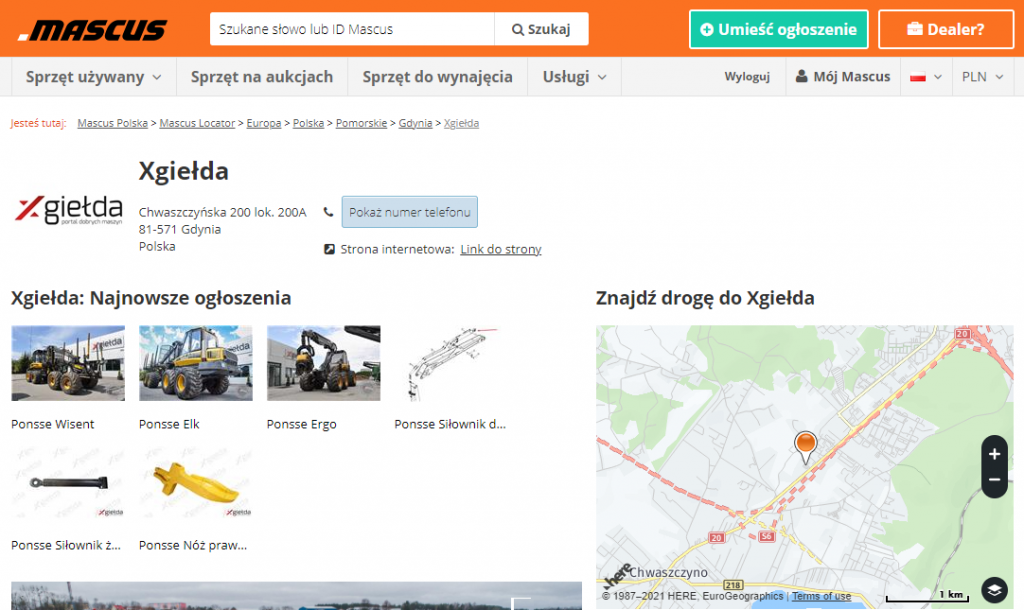Zoom in the map with plus icon

[x=994, y=453]
